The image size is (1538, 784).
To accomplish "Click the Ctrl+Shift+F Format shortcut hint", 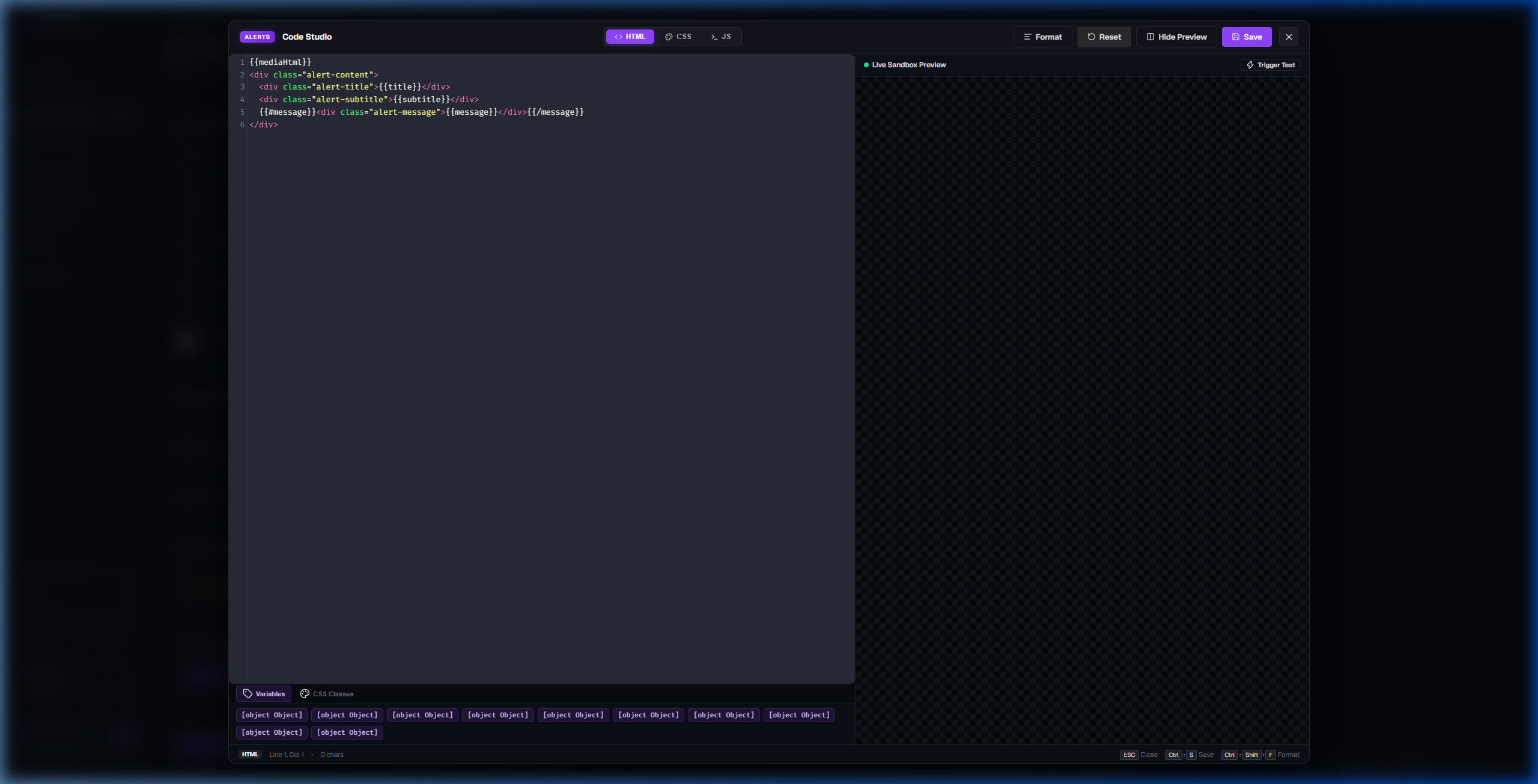I will [x=1260, y=755].
